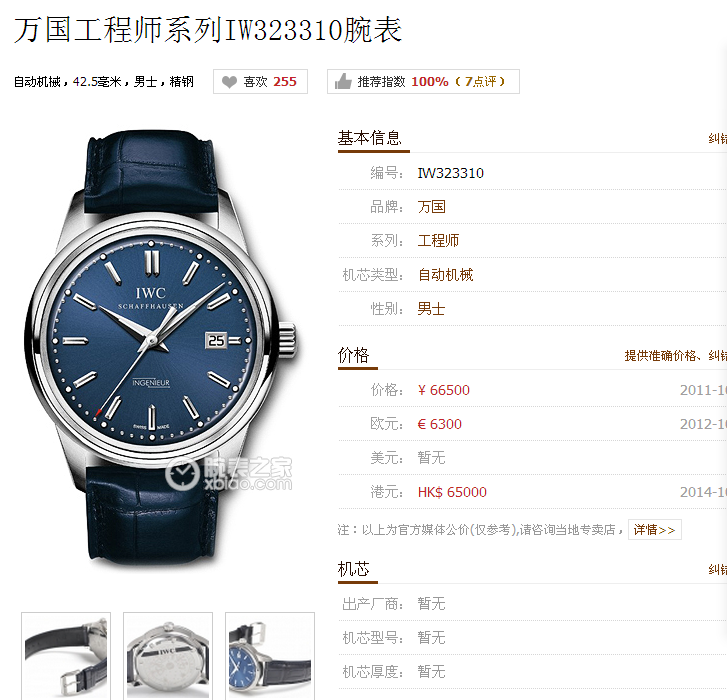
Task: Open the 7点评 reviews link
Action: (480, 82)
